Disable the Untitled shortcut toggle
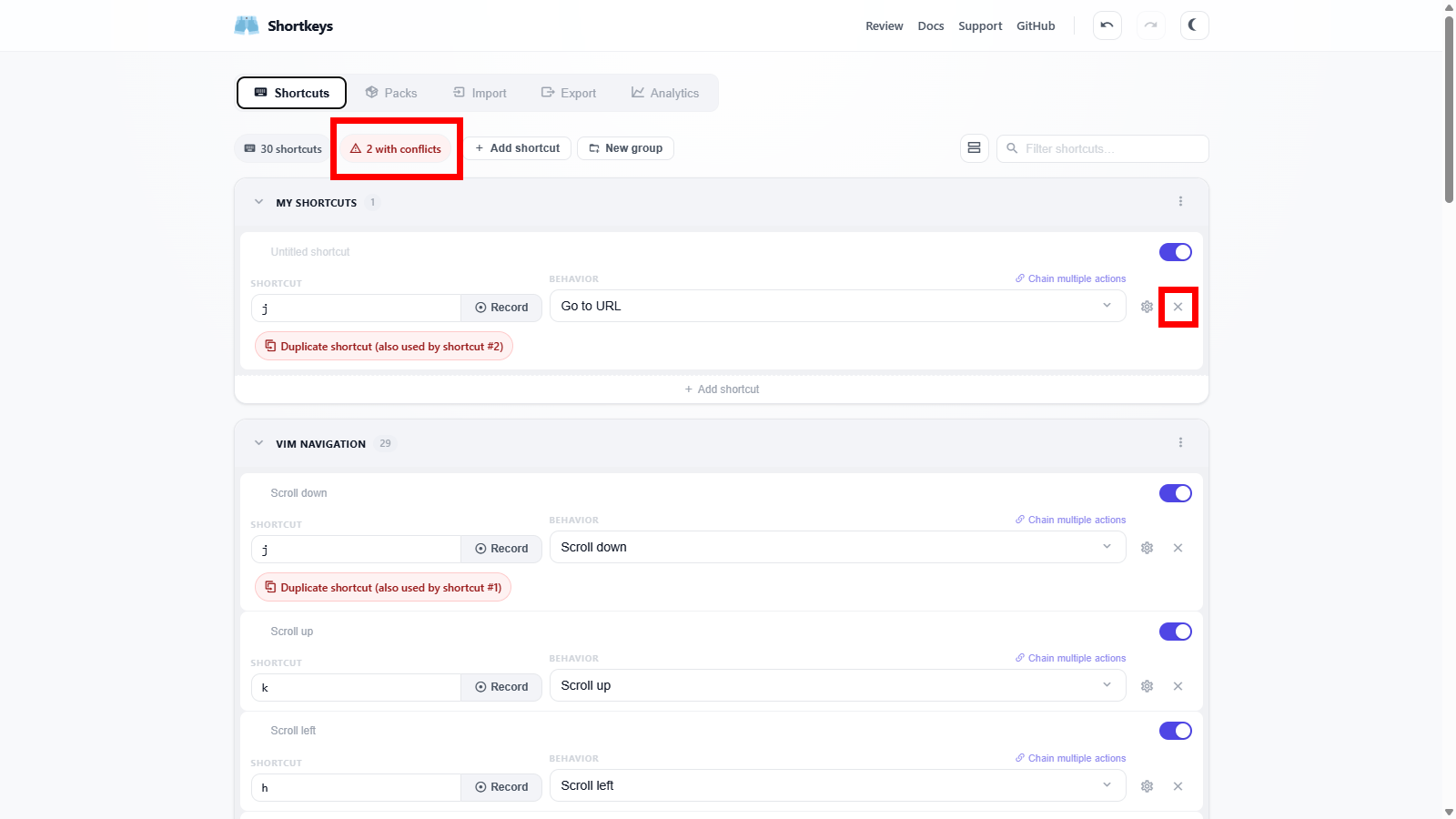This screenshot has width=1456, height=819. point(1175,252)
